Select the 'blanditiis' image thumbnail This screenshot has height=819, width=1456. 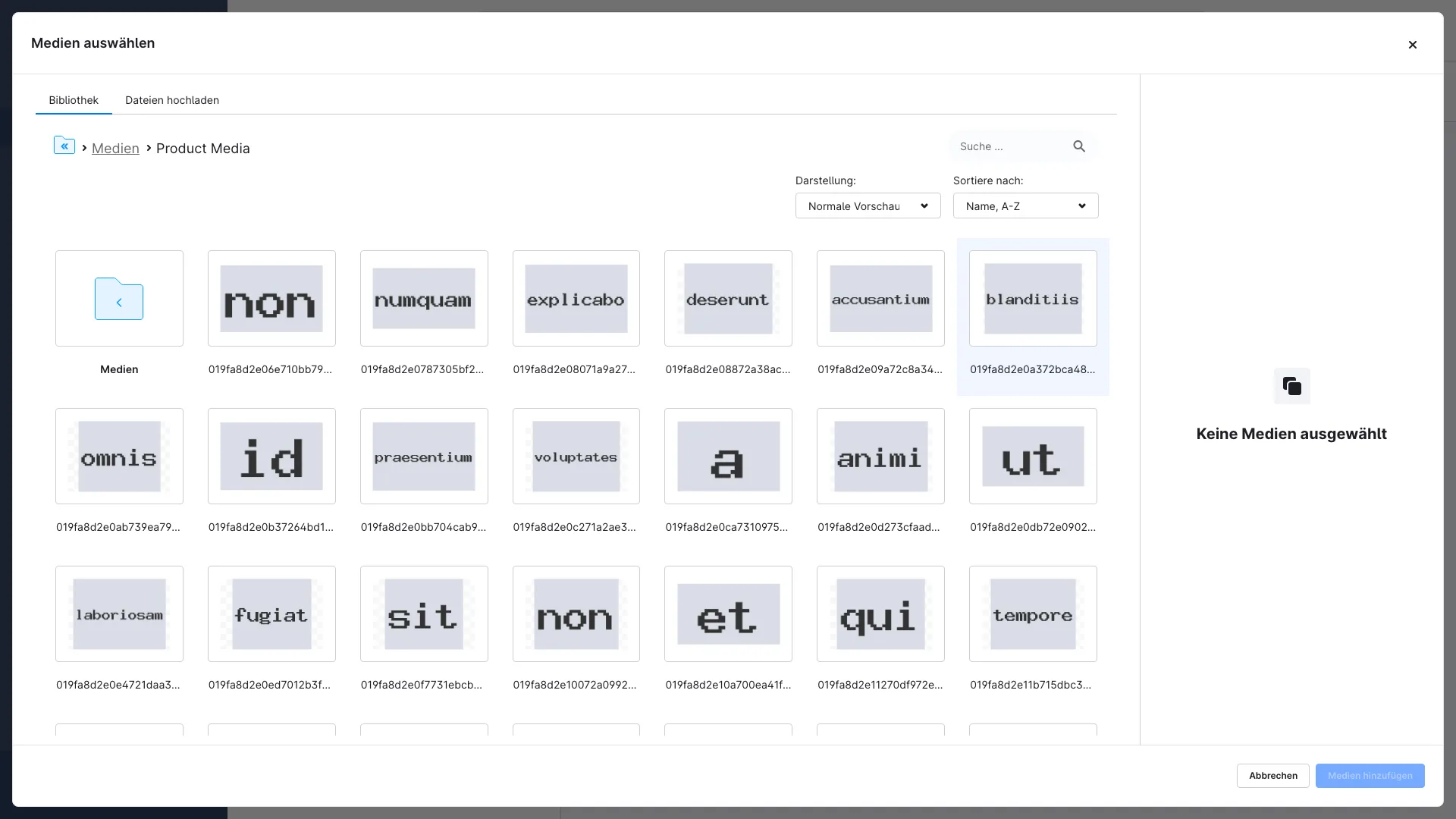tap(1033, 299)
